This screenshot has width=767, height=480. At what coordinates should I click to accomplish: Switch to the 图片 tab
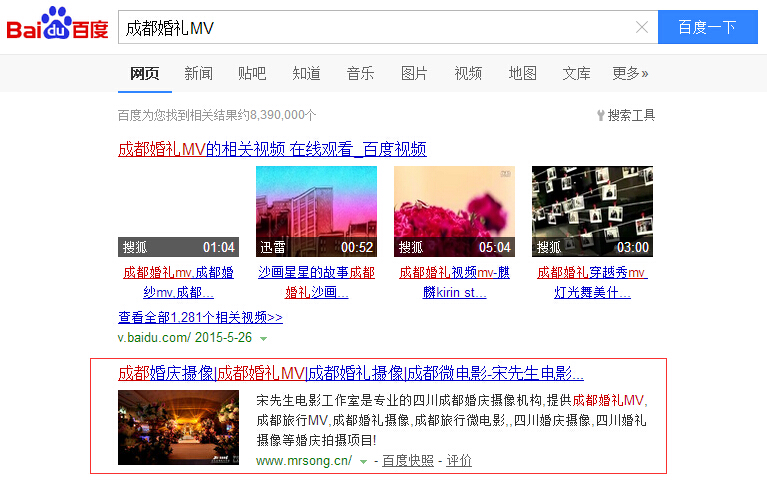point(414,73)
